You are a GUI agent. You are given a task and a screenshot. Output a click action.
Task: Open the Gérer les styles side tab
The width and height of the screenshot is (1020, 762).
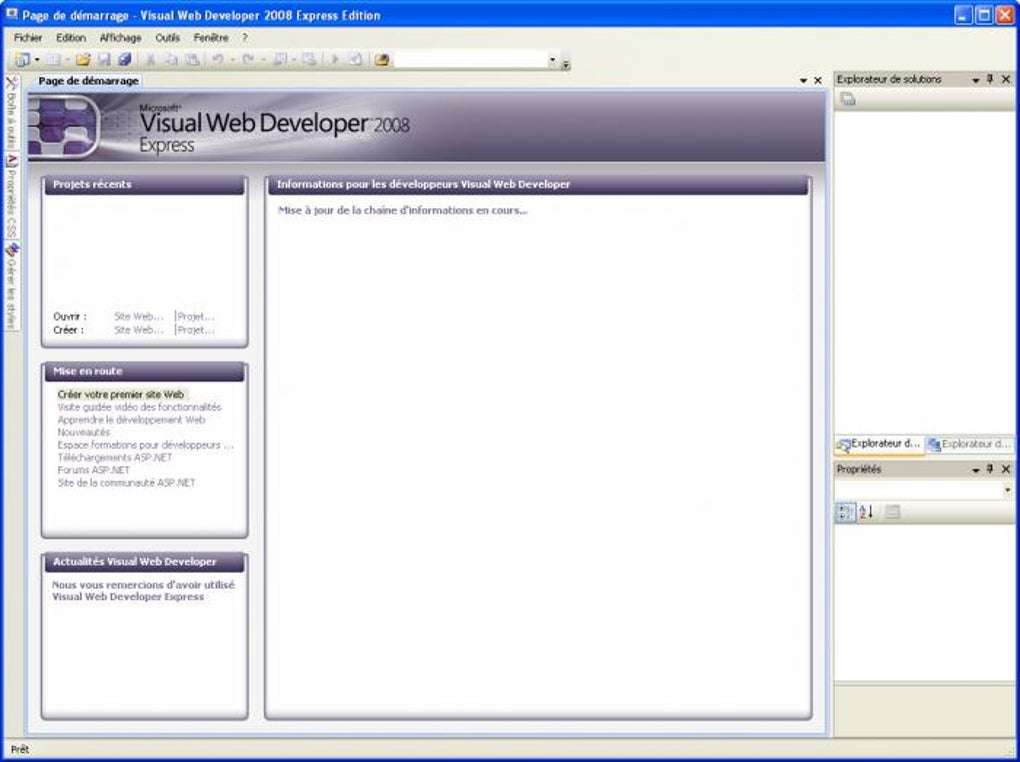[11, 286]
